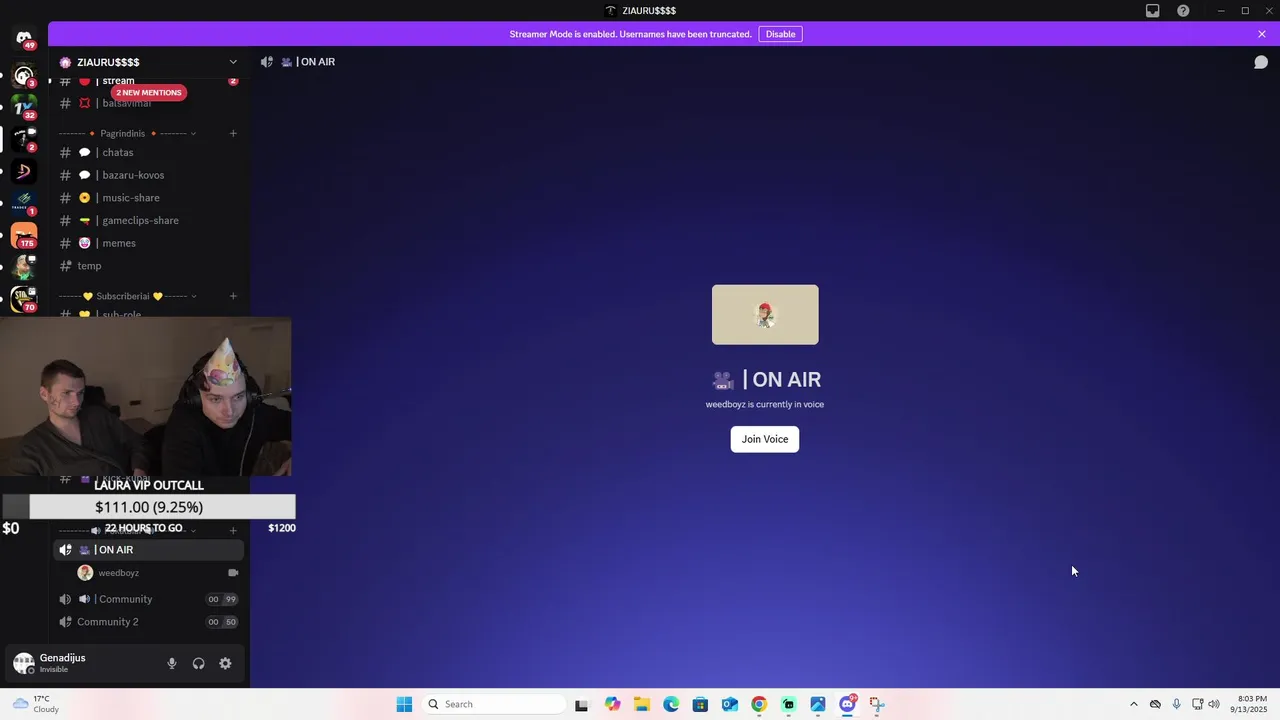The image size is (1280, 720).
Task: Open the music-share channel
Action: (148, 198)
